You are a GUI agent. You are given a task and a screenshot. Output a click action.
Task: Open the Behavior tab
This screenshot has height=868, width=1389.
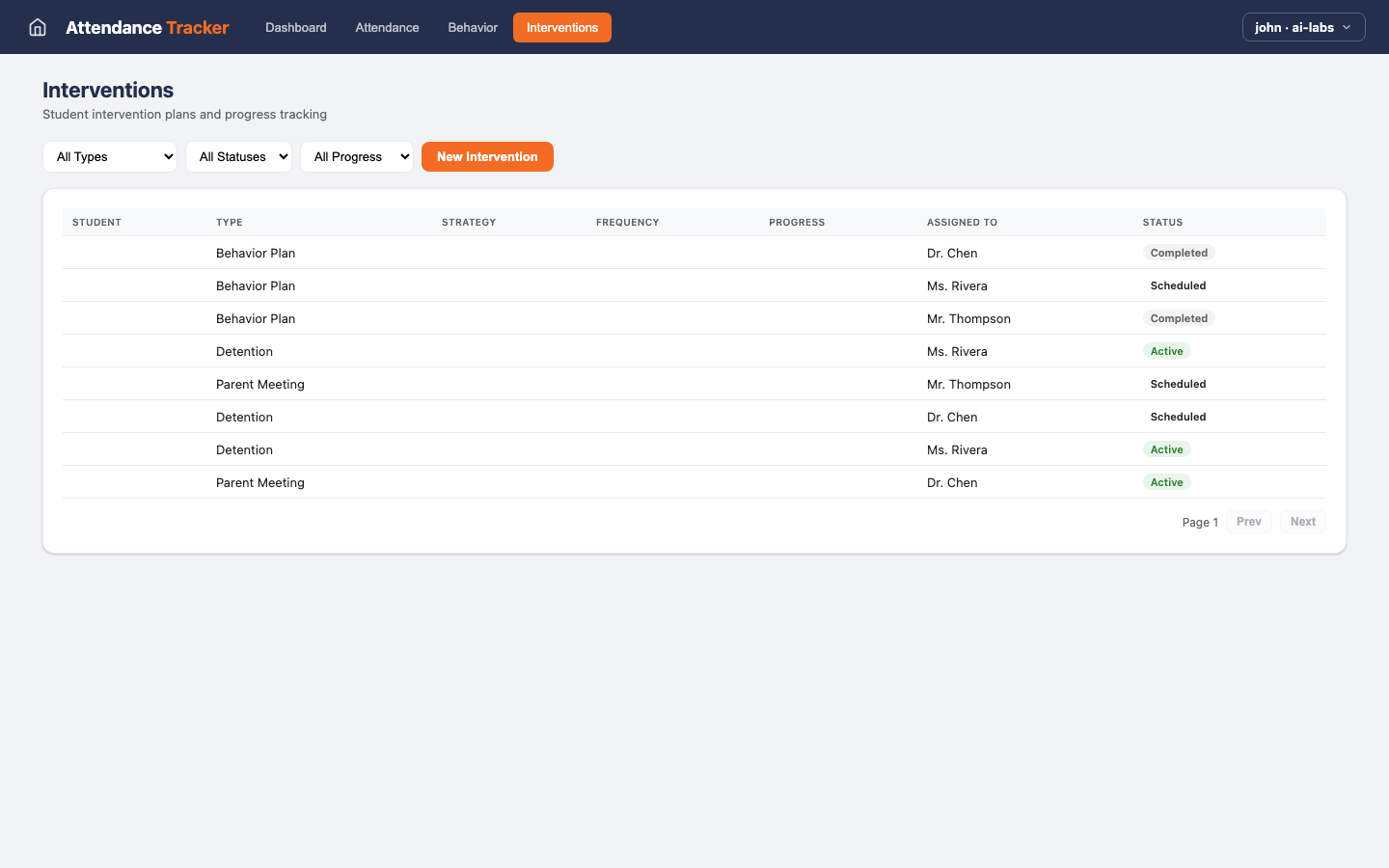click(473, 27)
